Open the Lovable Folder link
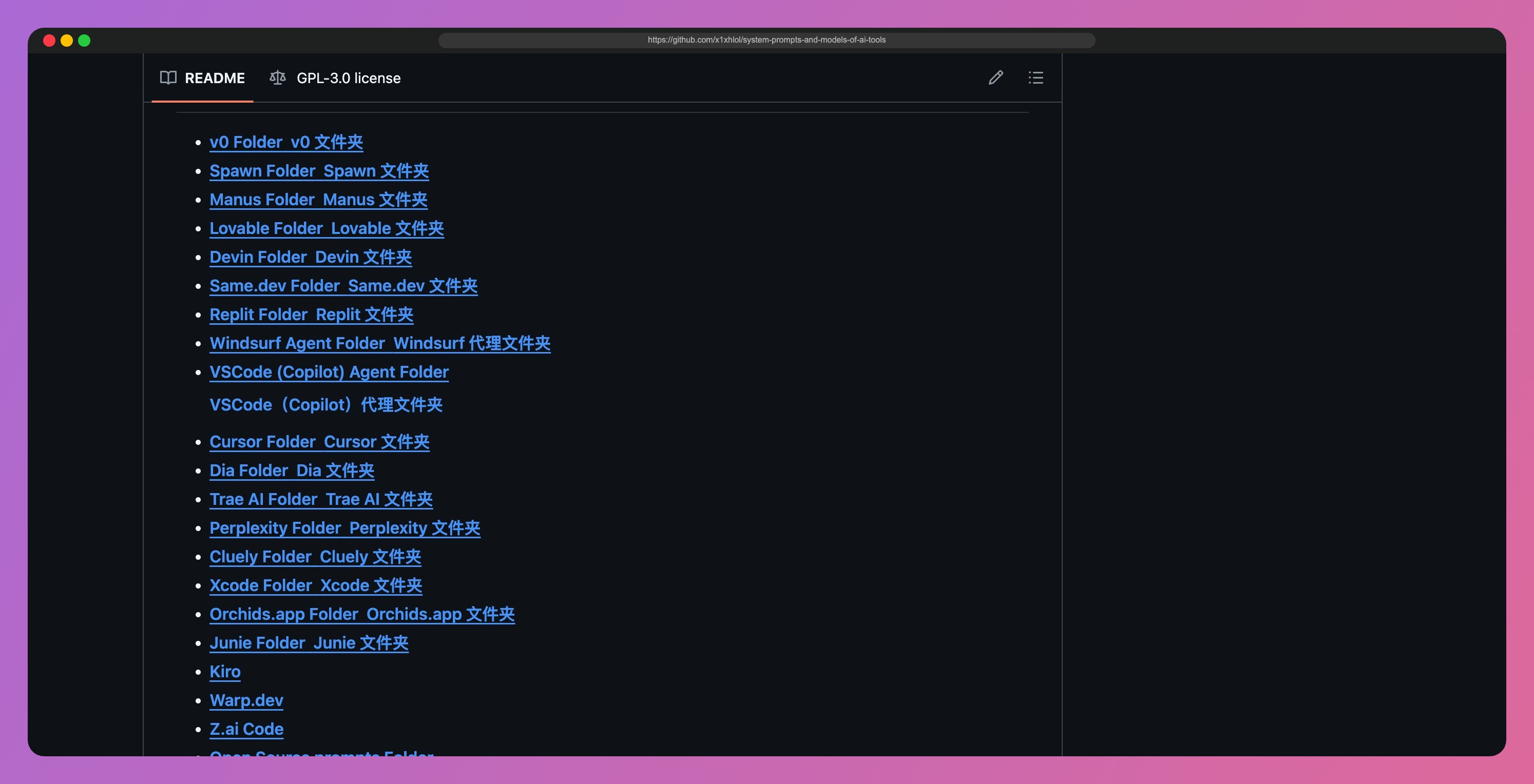Viewport: 1534px width, 784px height. 327,228
